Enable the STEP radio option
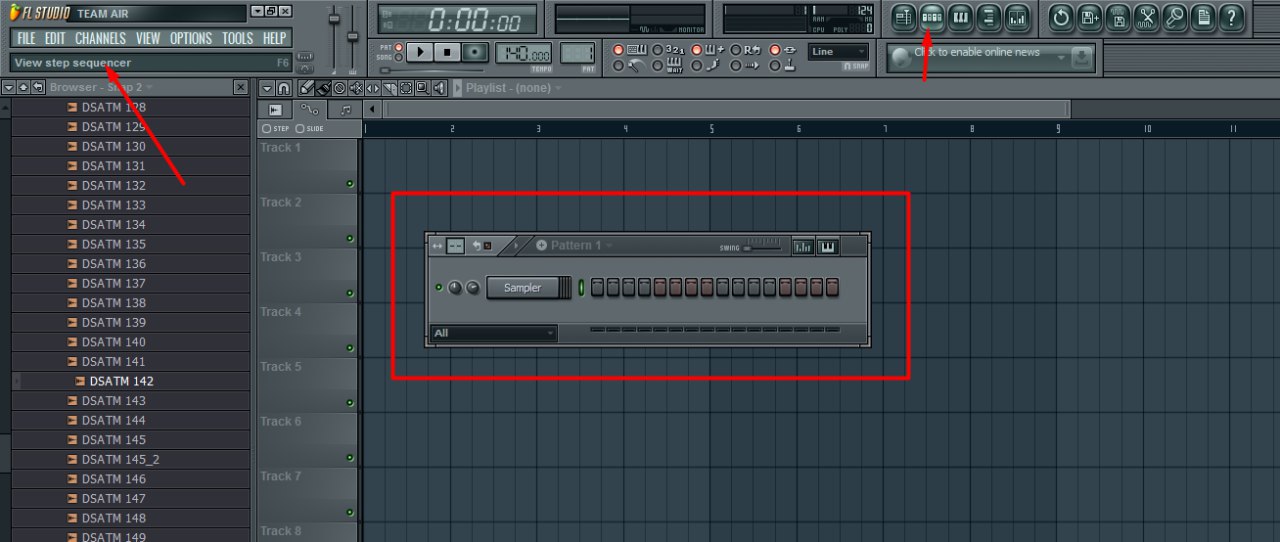 pos(266,129)
